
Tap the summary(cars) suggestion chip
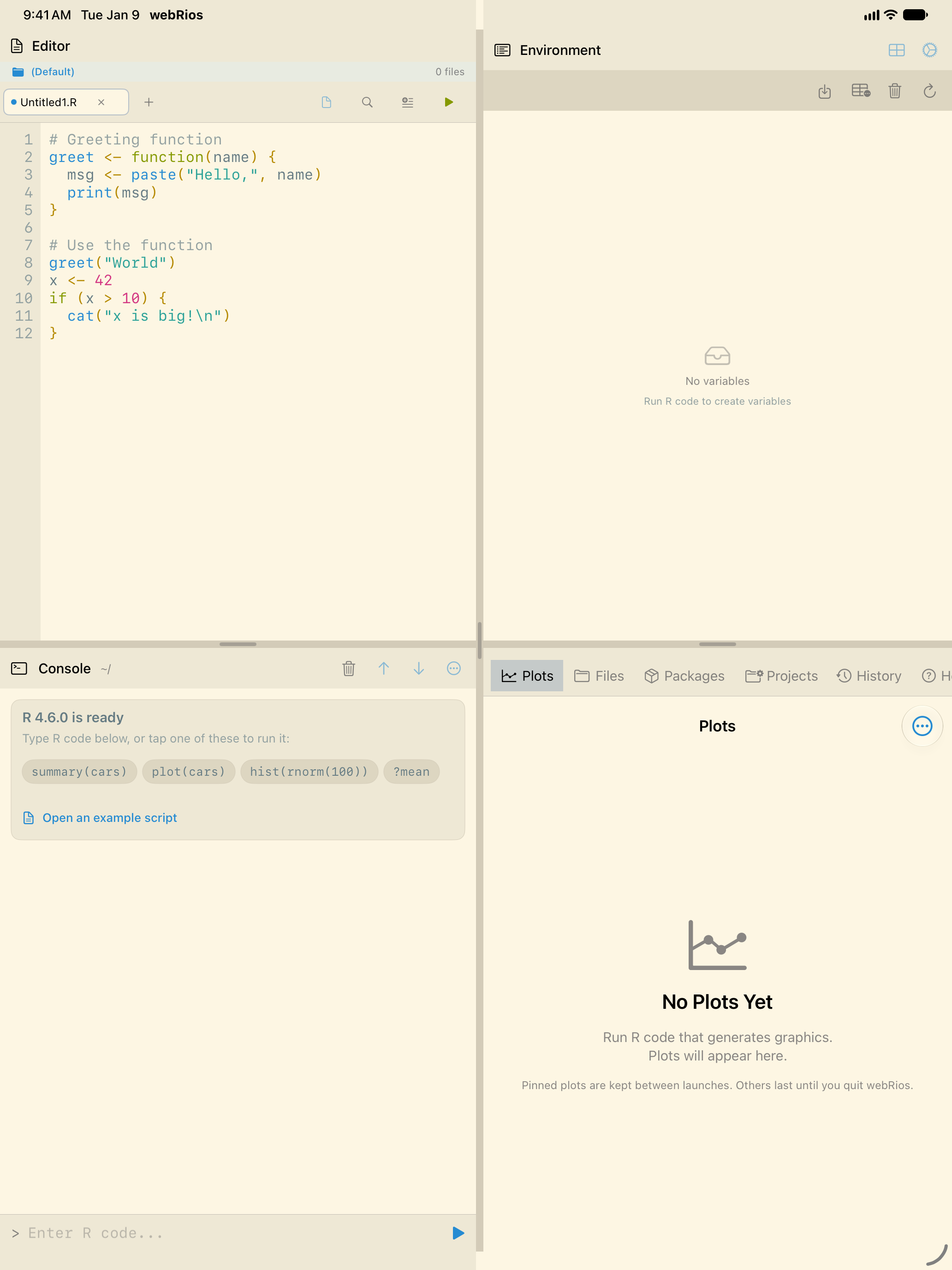79,772
